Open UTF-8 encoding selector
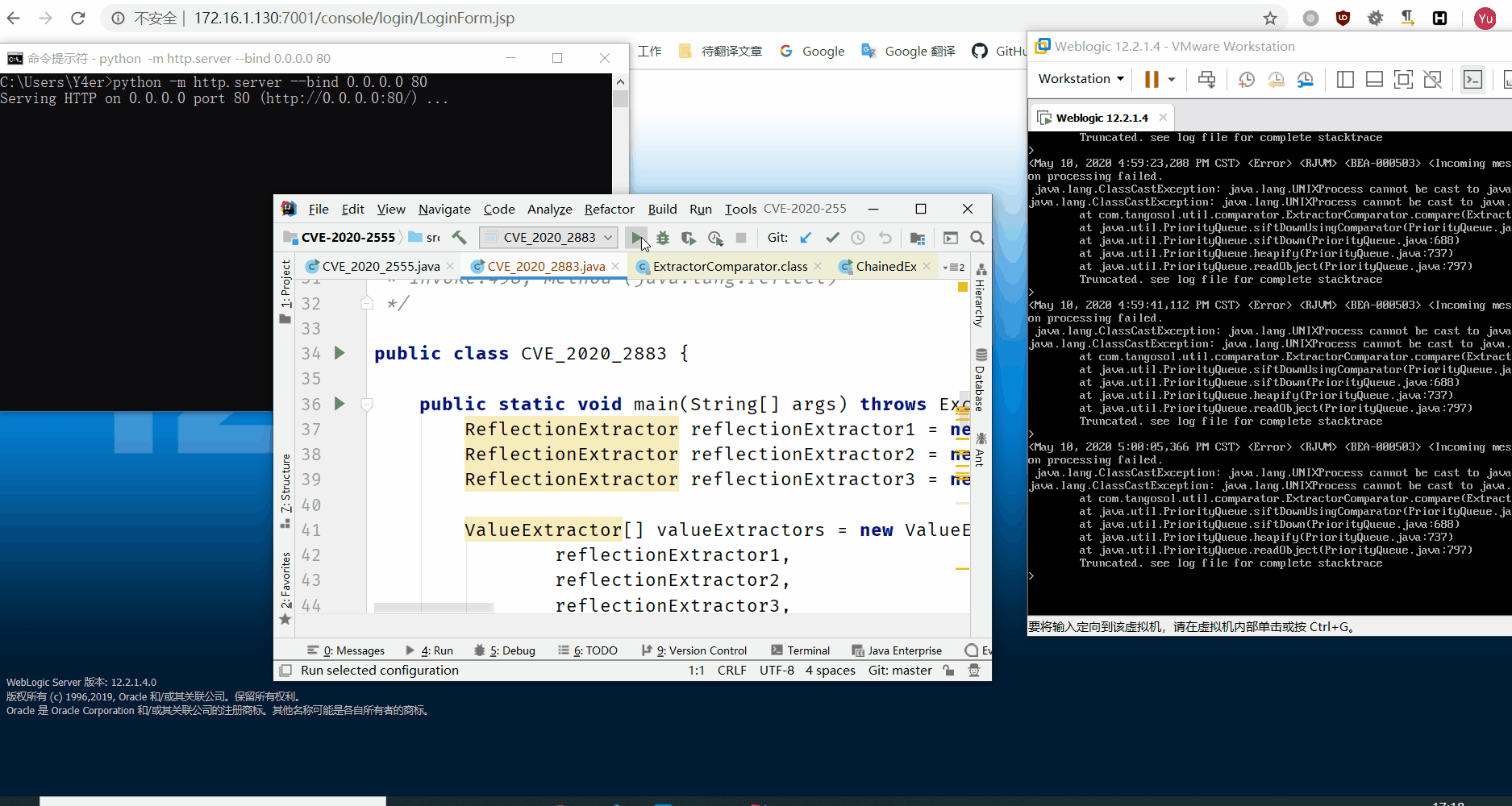The width and height of the screenshot is (1512, 806). coord(777,671)
